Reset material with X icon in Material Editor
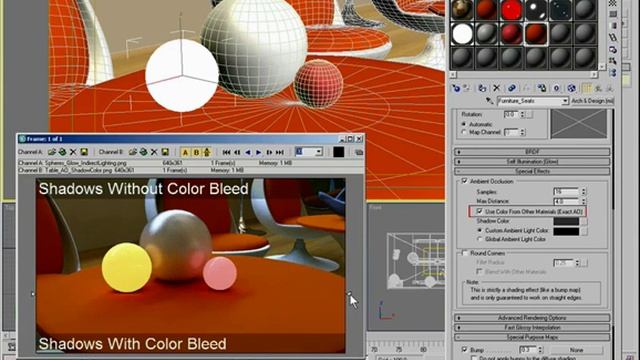Screen dimensions: 640x360 [496, 88]
